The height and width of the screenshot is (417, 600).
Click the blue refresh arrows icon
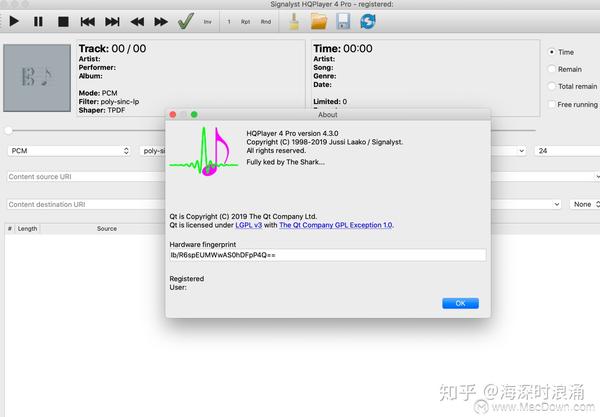[368, 21]
